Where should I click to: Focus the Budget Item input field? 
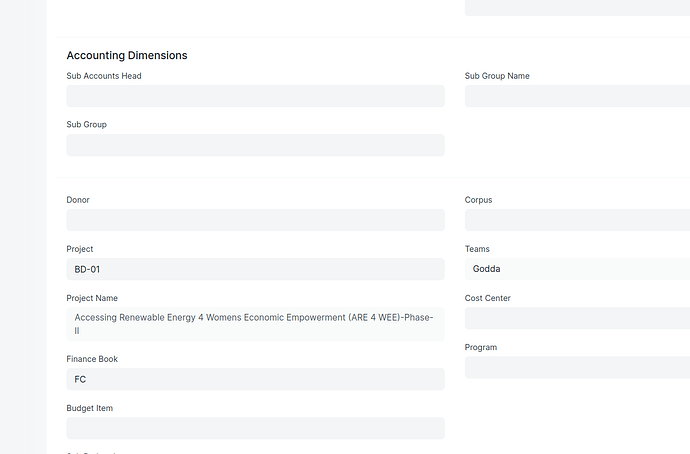[255, 428]
